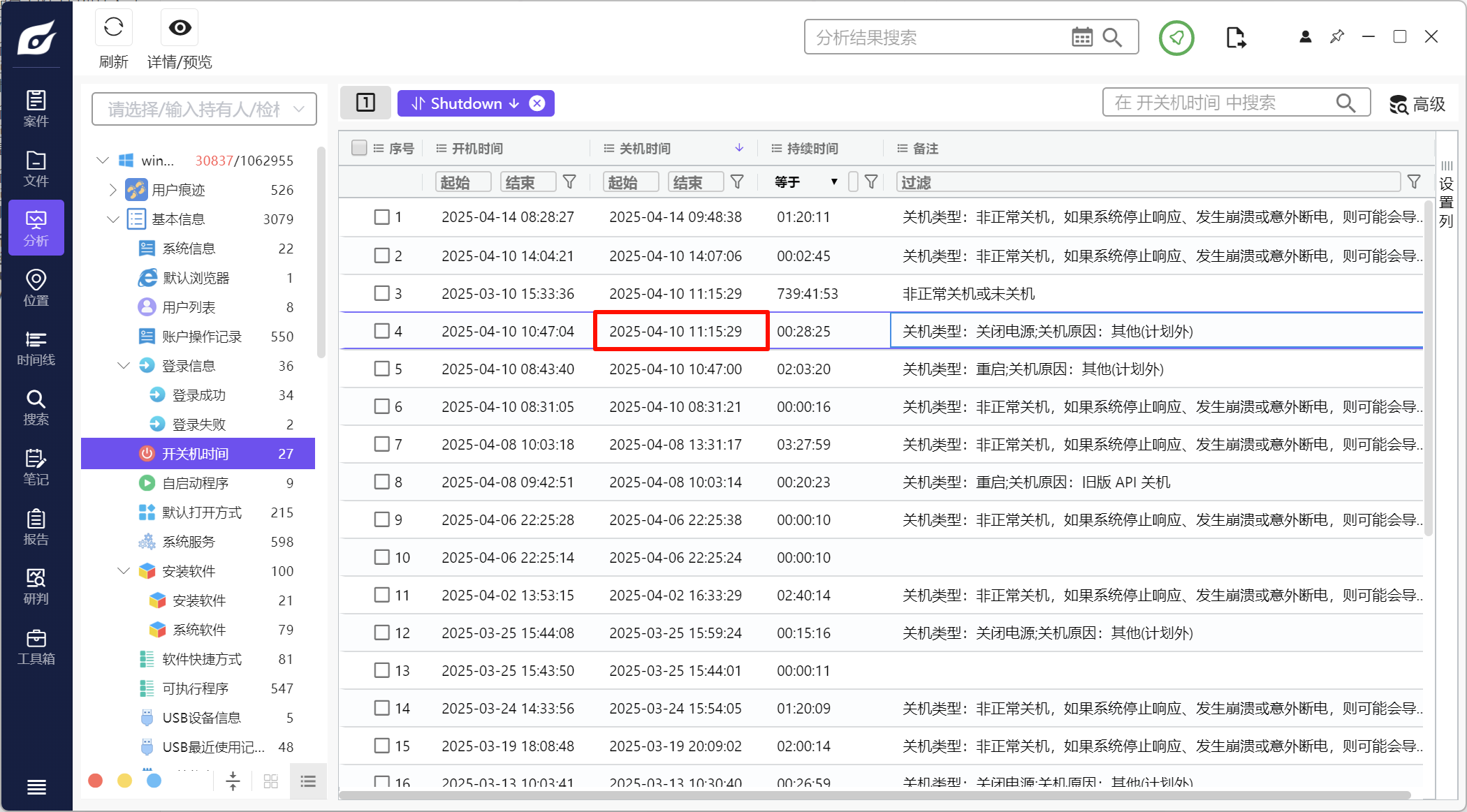Open 时间线 in the sidebar

click(x=36, y=348)
